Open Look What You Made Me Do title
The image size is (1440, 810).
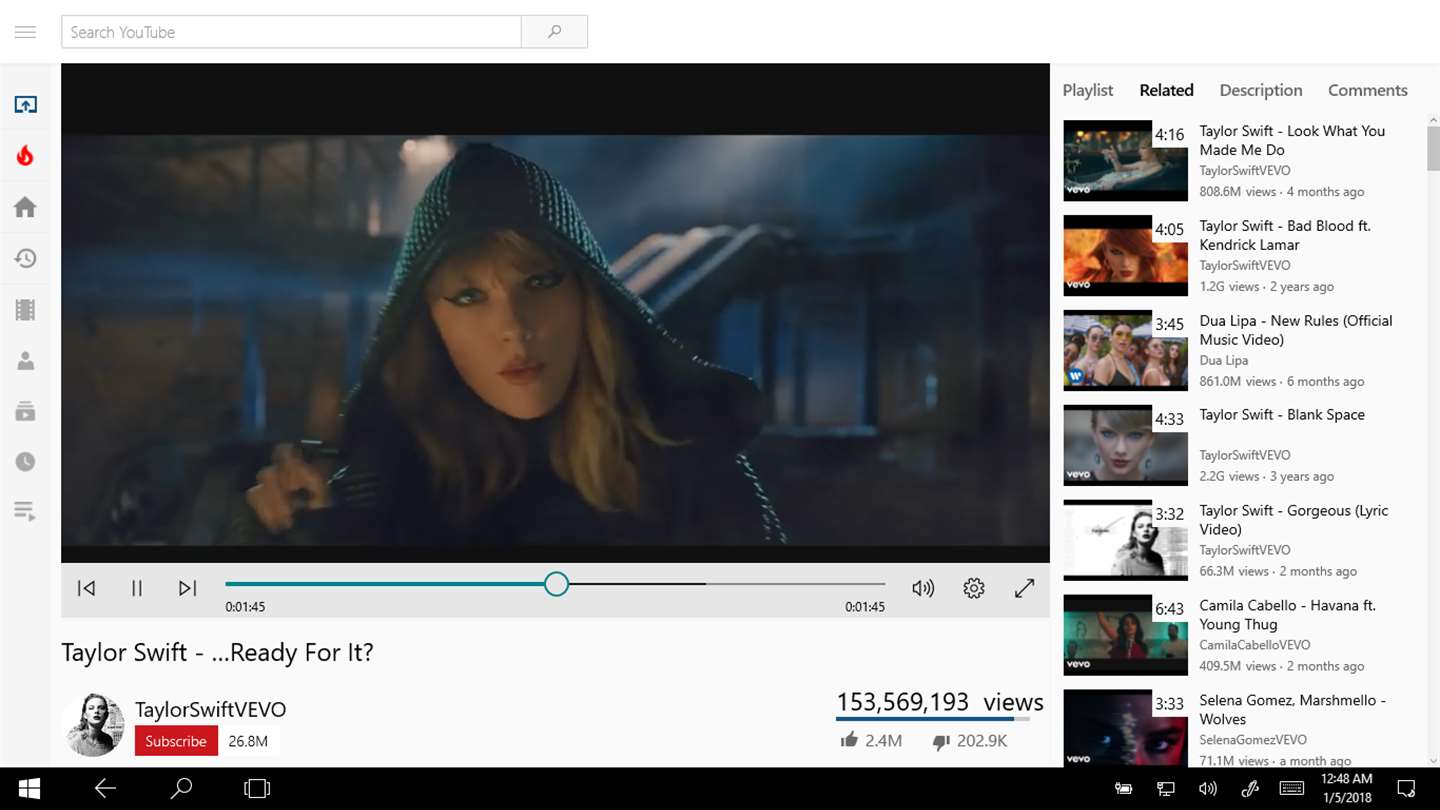point(1292,140)
